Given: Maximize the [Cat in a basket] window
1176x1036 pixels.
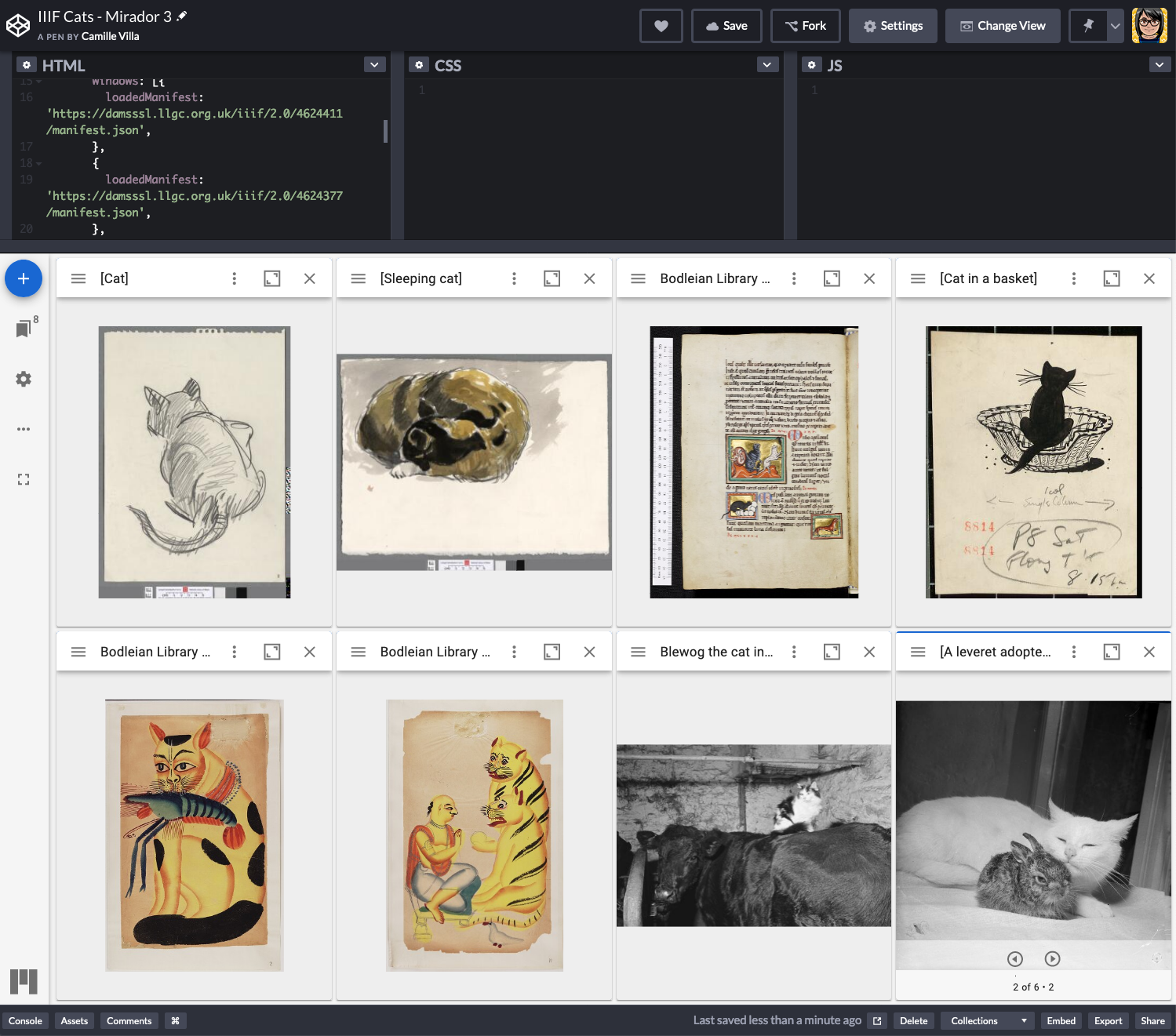Looking at the screenshot, I should [1112, 278].
